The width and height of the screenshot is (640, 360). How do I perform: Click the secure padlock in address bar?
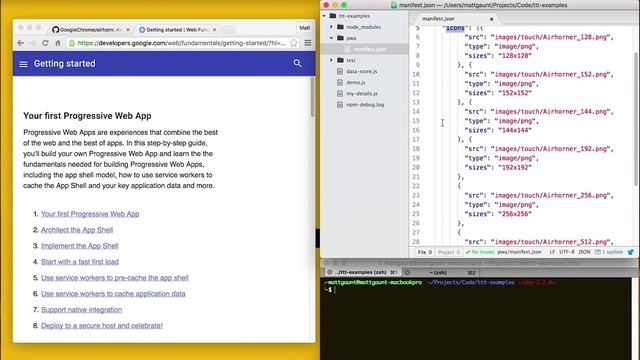click(x=72, y=43)
